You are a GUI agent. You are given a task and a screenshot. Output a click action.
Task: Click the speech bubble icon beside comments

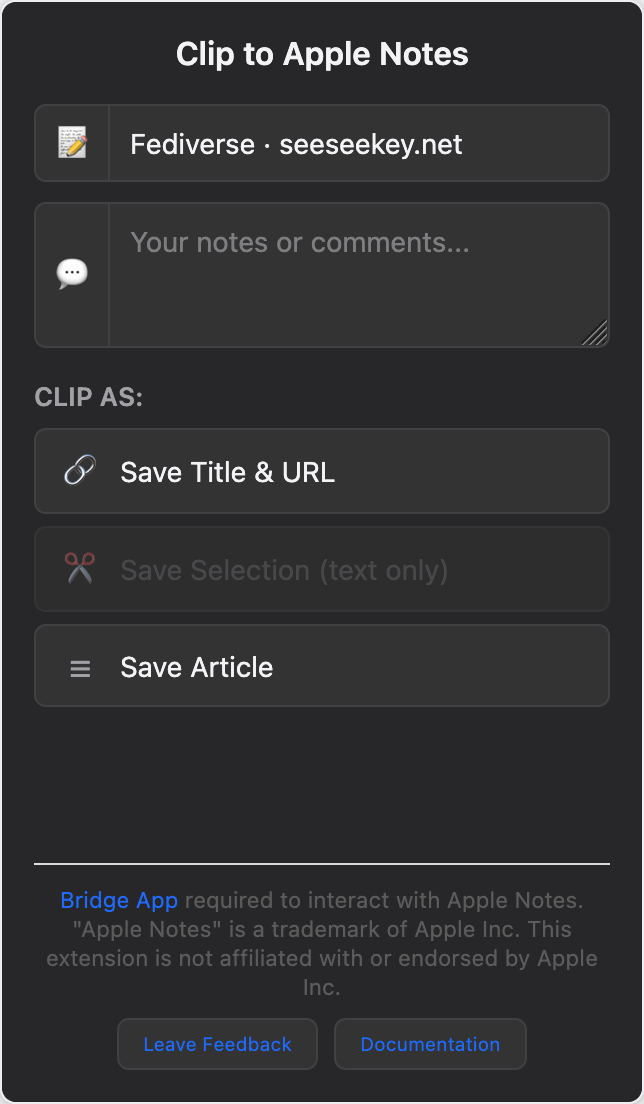pyautogui.click(x=72, y=273)
